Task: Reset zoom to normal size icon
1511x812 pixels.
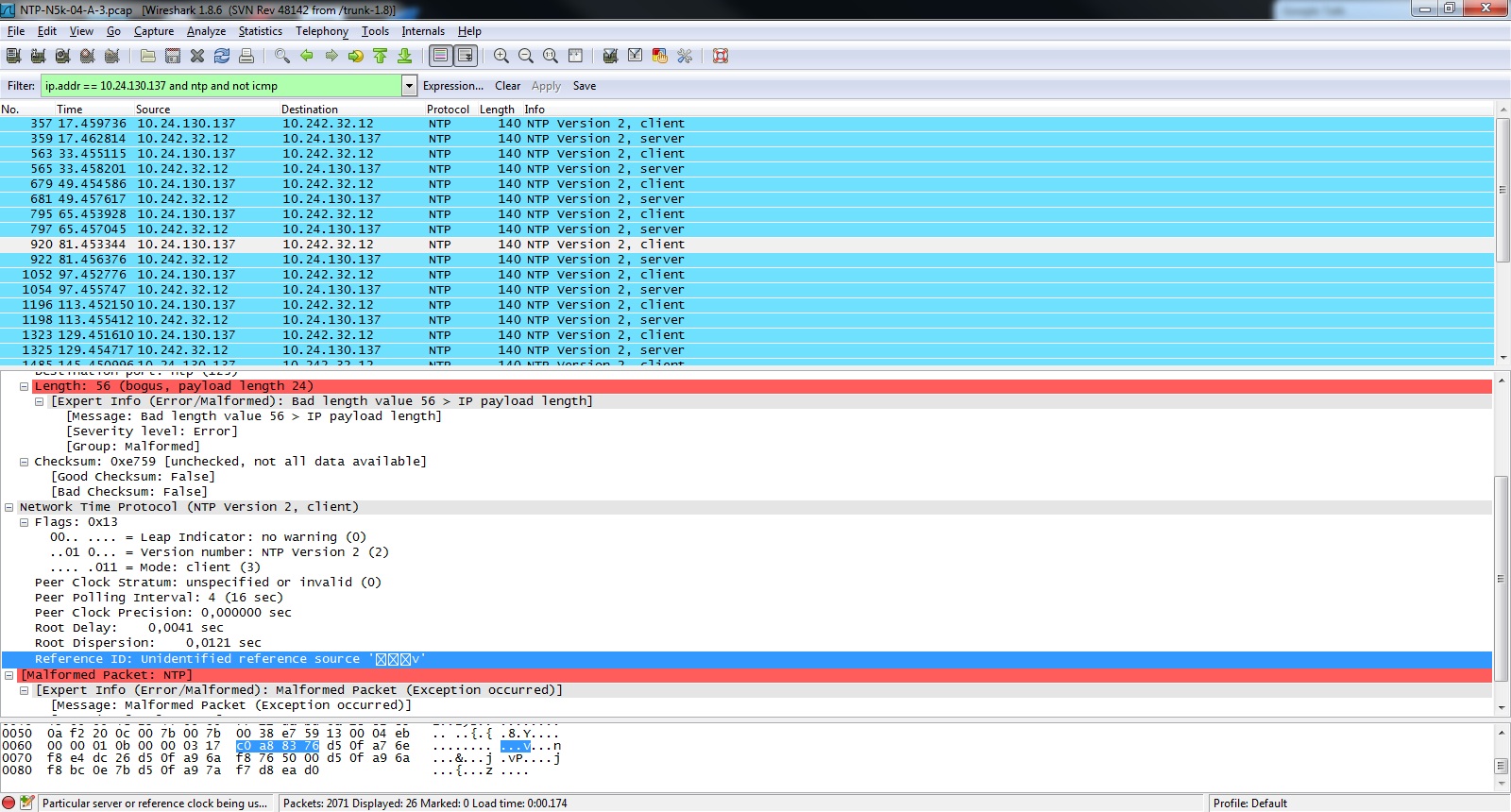Action: pyautogui.click(x=551, y=56)
